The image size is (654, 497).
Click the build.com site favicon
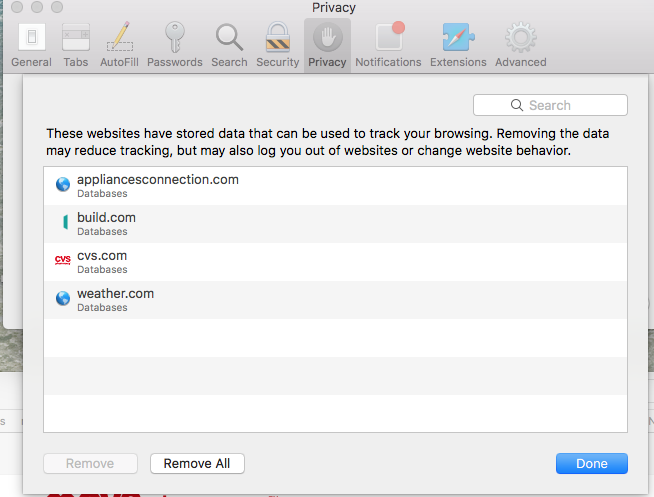[x=65, y=222]
